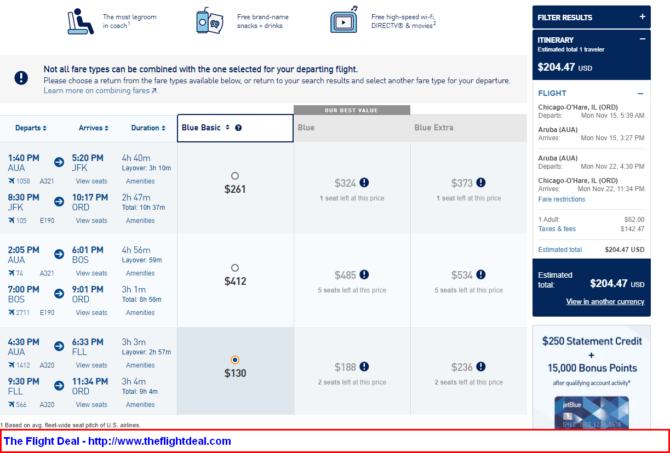Open Amenities for flight 74
Viewport: 670px width, 453px height.
tap(140, 273)
